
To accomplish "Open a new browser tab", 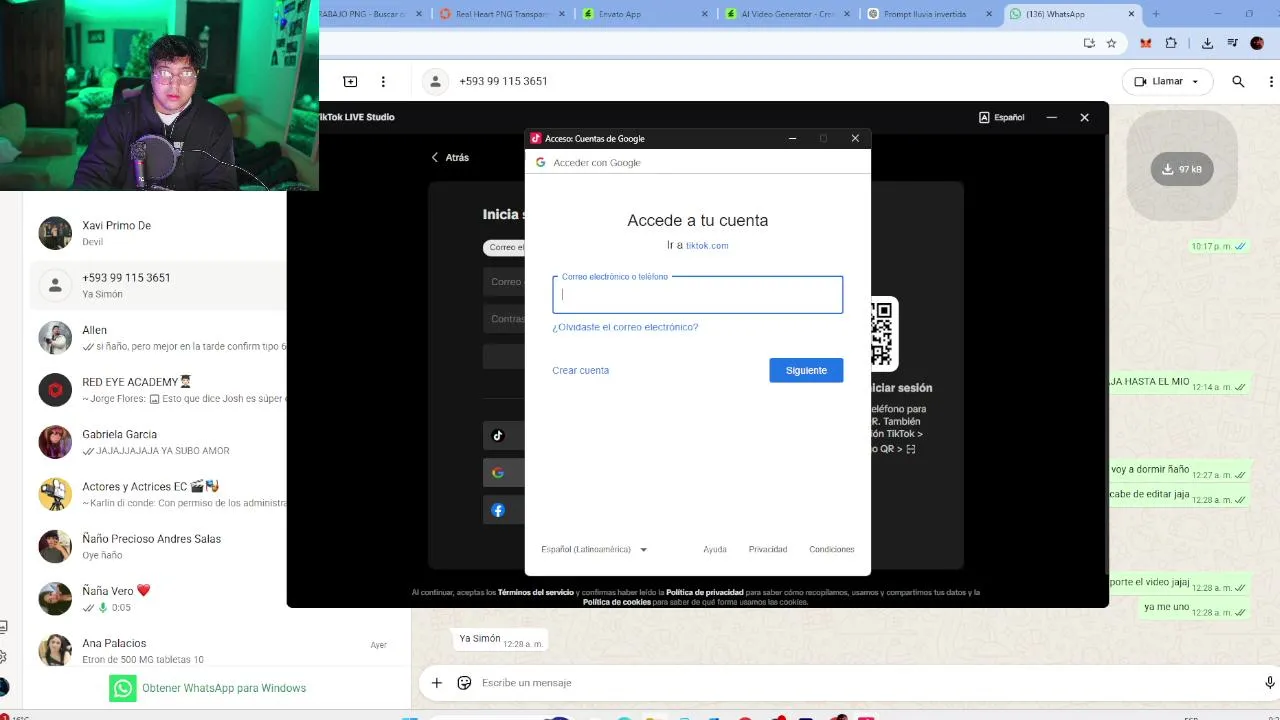I will (1156, 14).
